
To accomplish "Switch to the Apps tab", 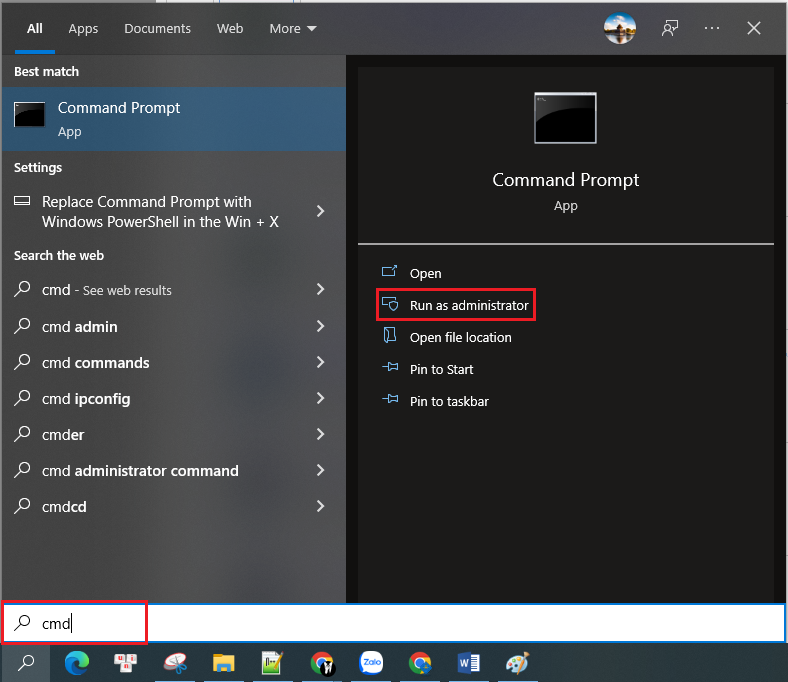I will tap(83, 29).
